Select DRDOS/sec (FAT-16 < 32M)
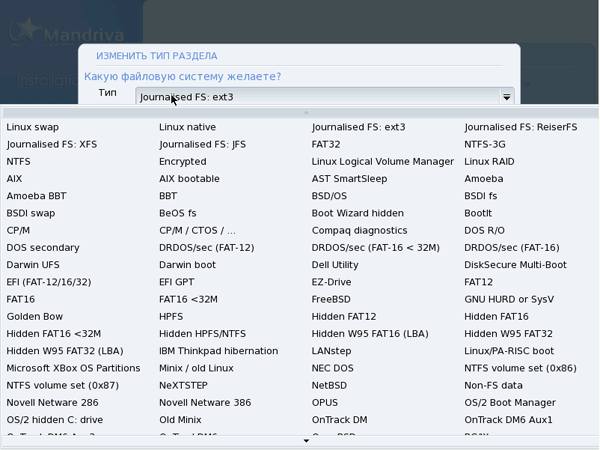Screen dimensions: 600x450 point(375,248)
